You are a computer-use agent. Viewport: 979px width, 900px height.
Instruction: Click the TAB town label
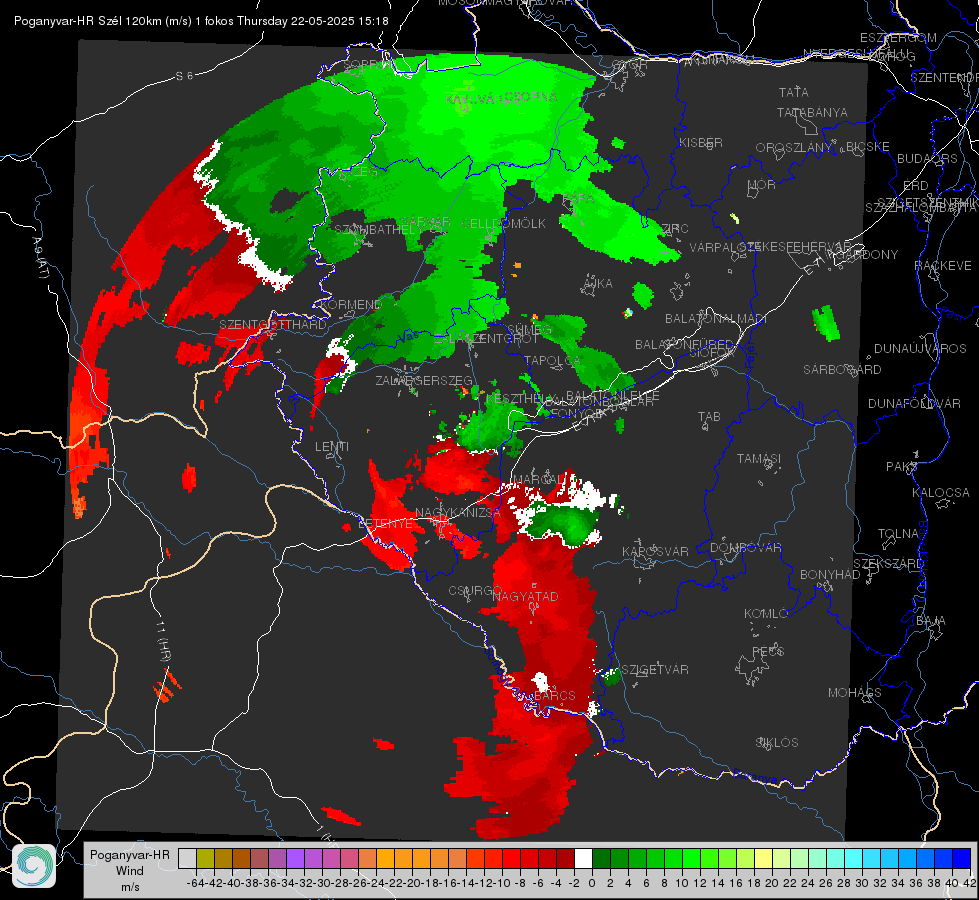click(x=709, y=417)
